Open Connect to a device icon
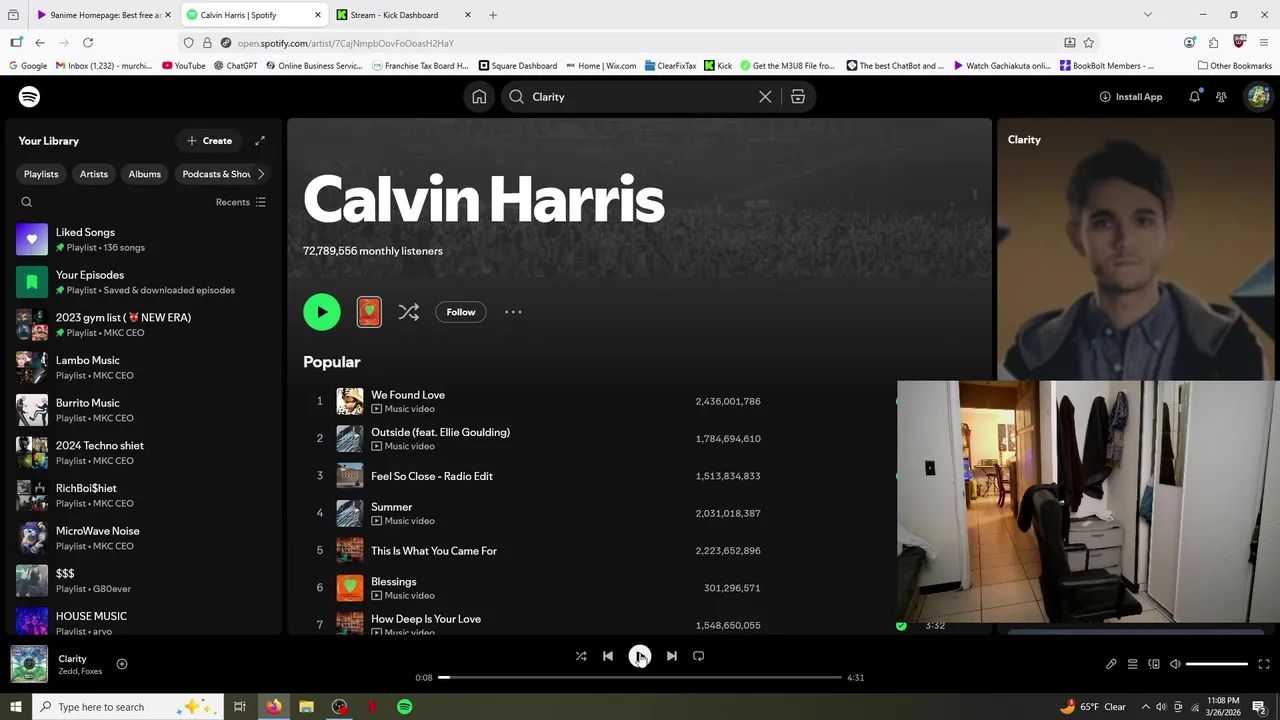Image resolution: width=1280 pixels, height=720 pixels. [x=1154, y=664]
